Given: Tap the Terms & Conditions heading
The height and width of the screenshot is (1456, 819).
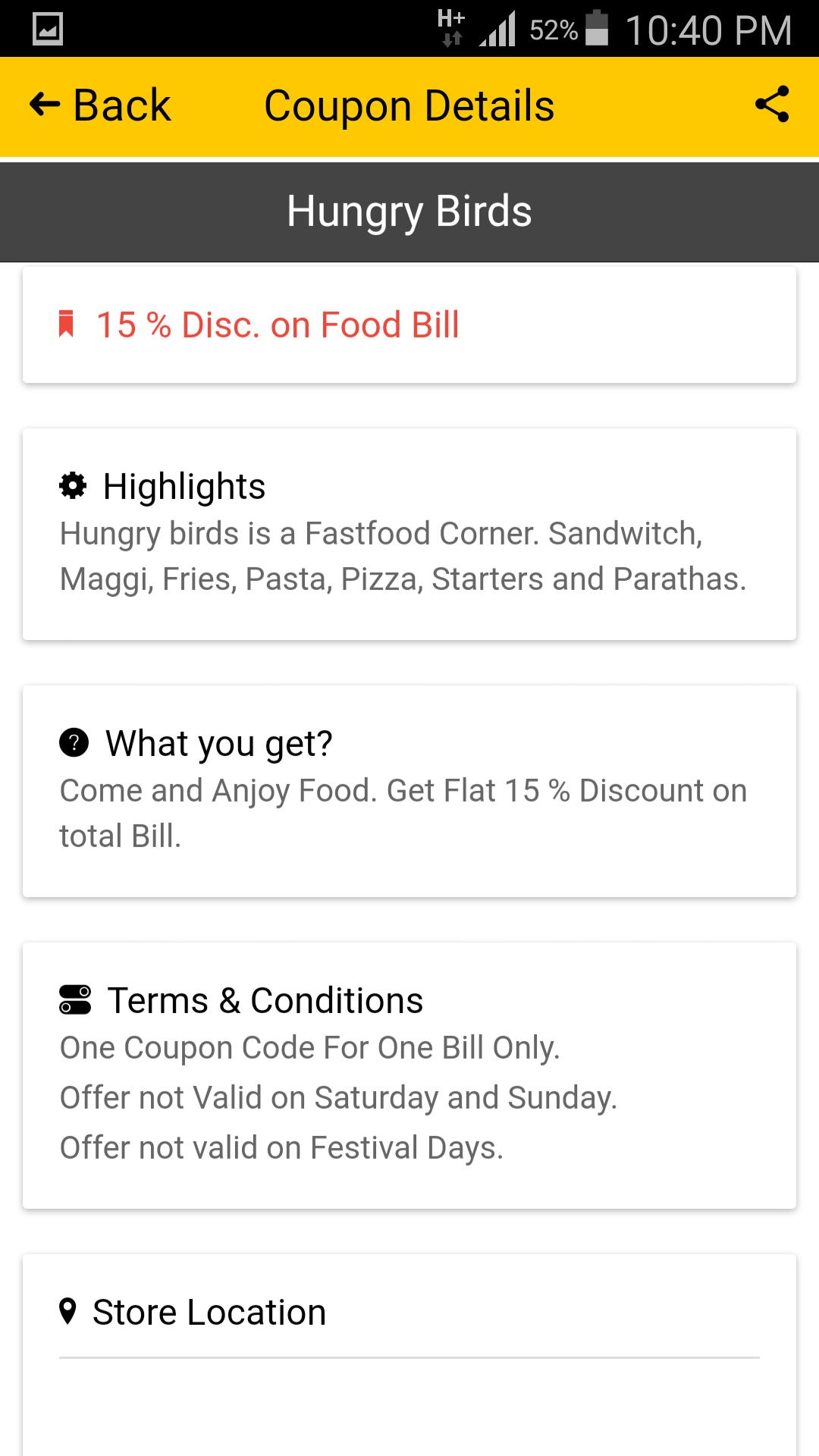Looking at the screenshot, I should [x=265, y=1000].
